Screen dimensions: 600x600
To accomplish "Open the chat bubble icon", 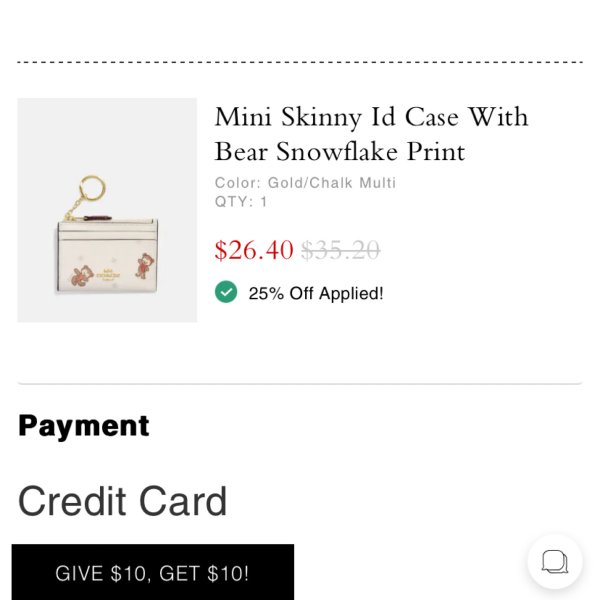I will click(555, 561).
